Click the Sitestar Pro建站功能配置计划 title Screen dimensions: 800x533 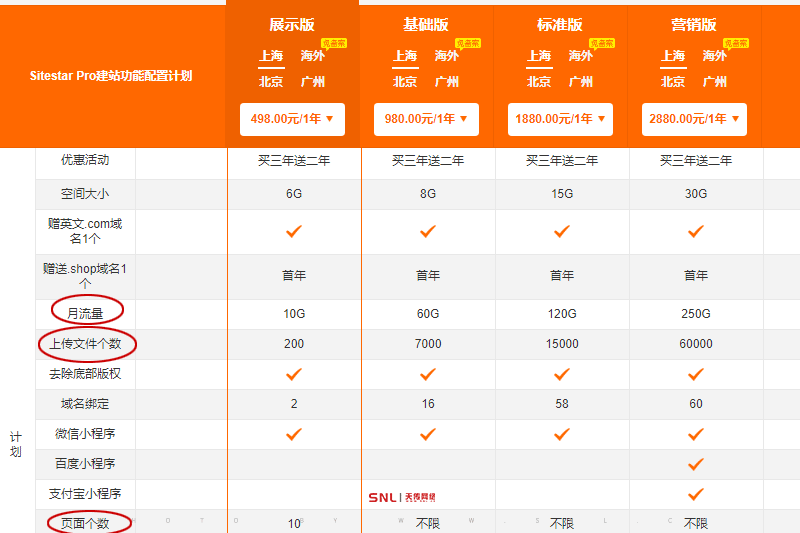coord(111,76)
